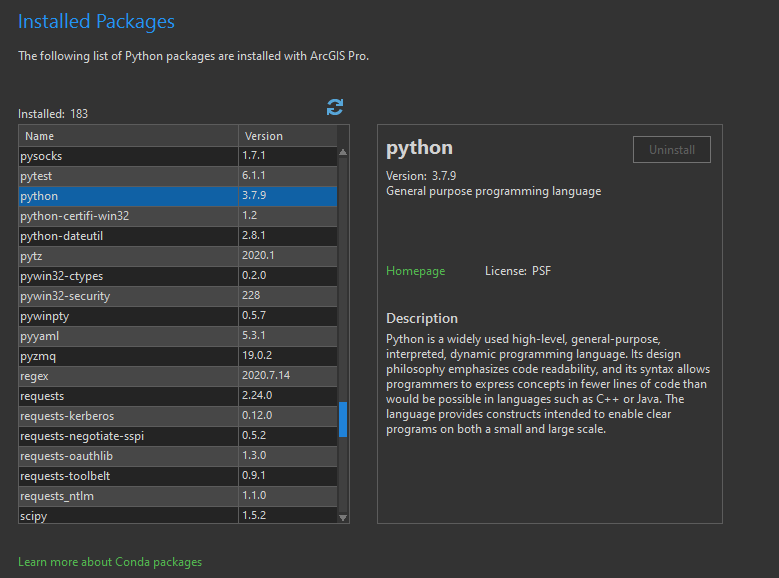The image size is (779, 578).
Task: Click the Installed: 183 count label
Action: pos(53,114)
